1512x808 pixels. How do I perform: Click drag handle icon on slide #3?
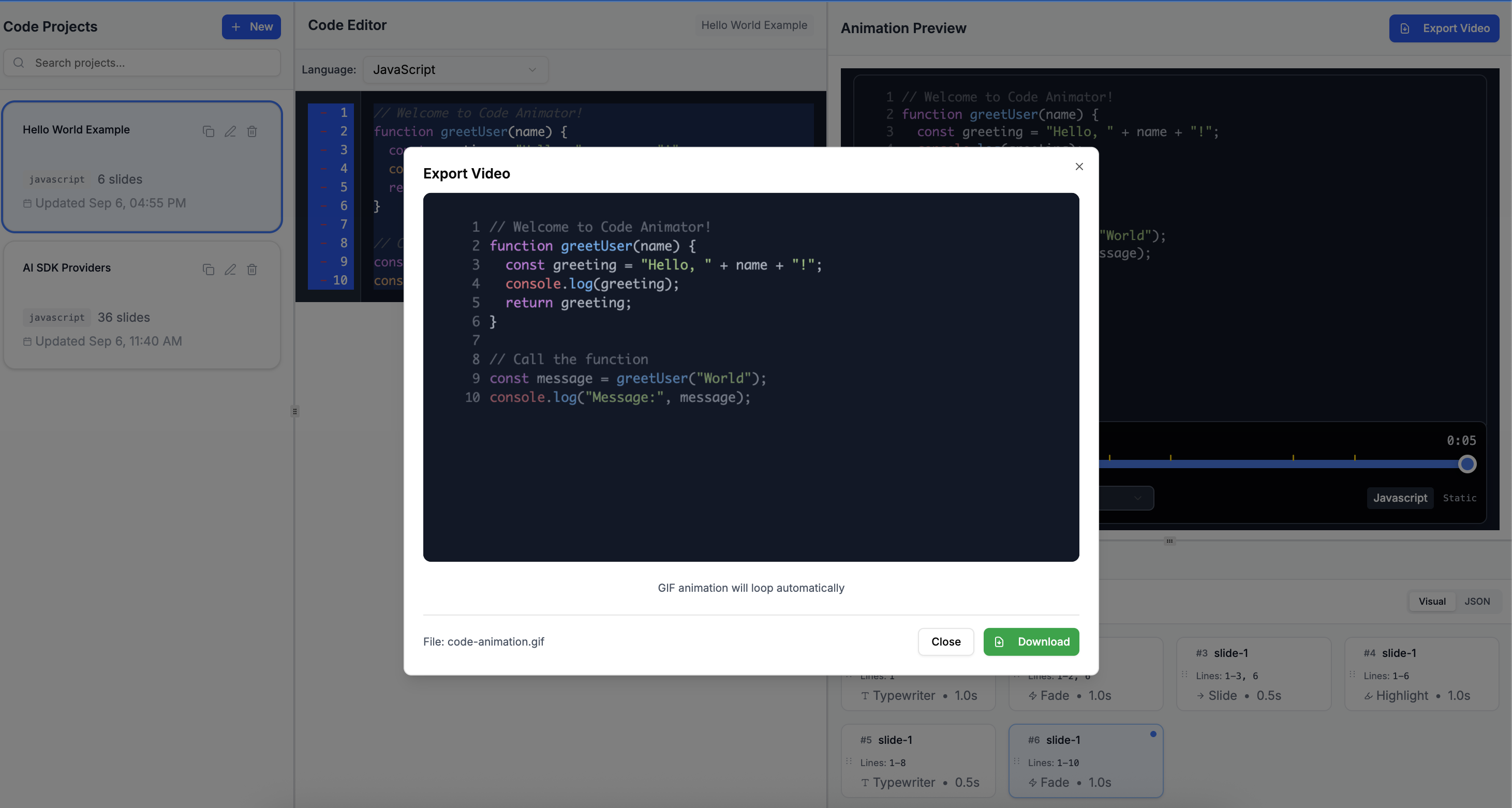(x=1184, y=674)
